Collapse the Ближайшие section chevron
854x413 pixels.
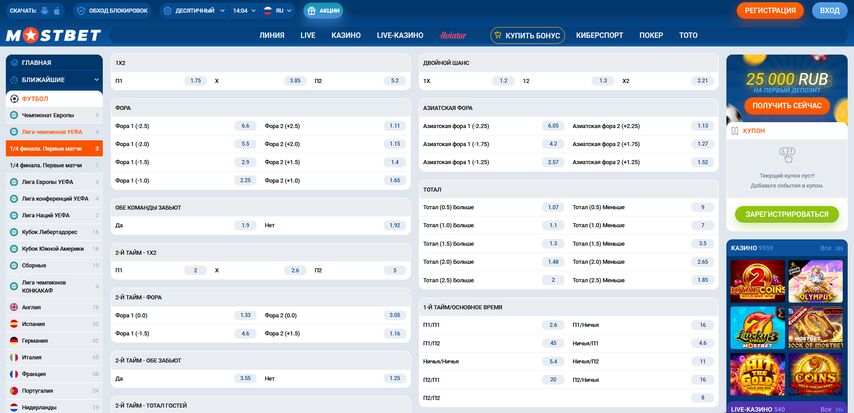pyautogui.click(x=96, y=80)
